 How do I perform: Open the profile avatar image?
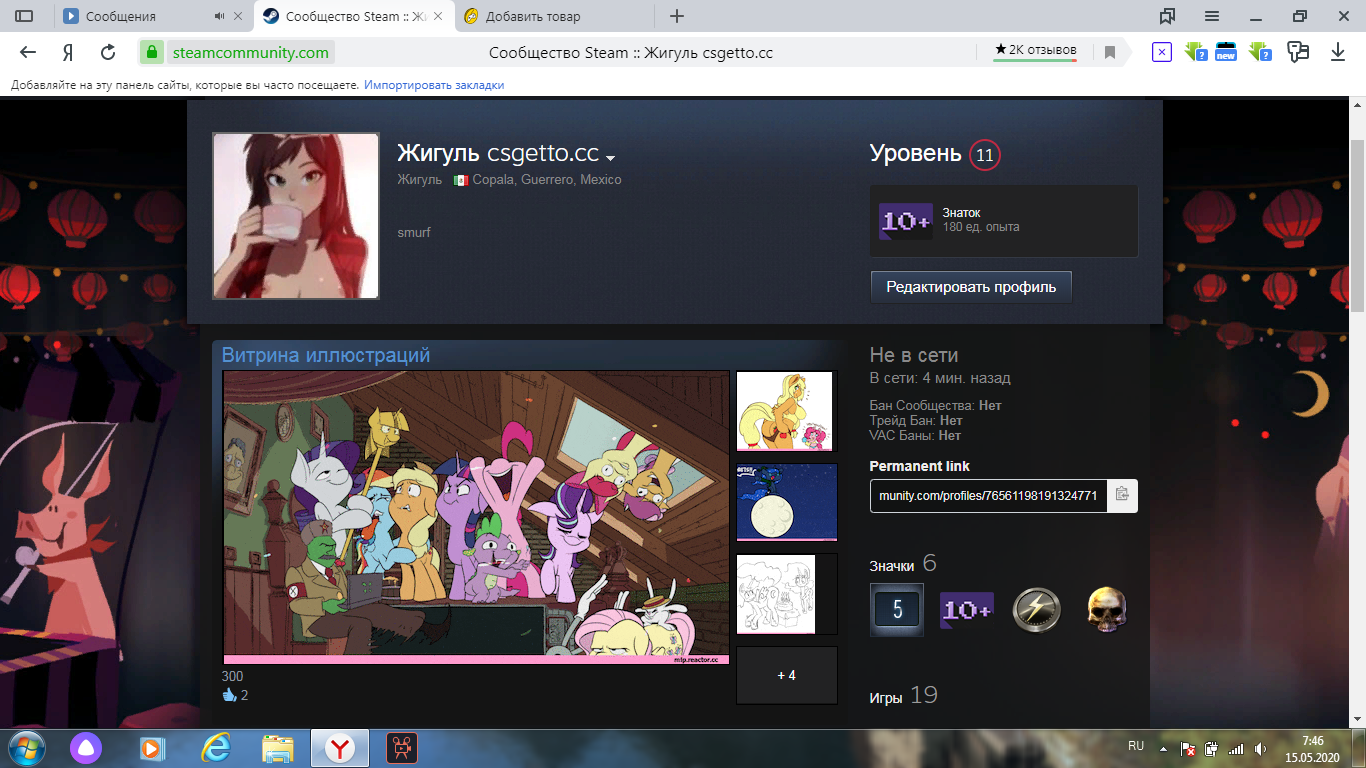click(x=296, y=216)
